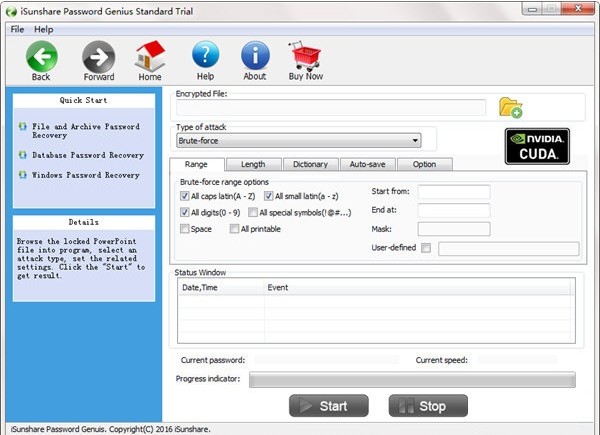Viewport: 600px width, 435px height.
Task: Minimize the iSunshare window
Action: pyautogui.click(x=532, y=9)
